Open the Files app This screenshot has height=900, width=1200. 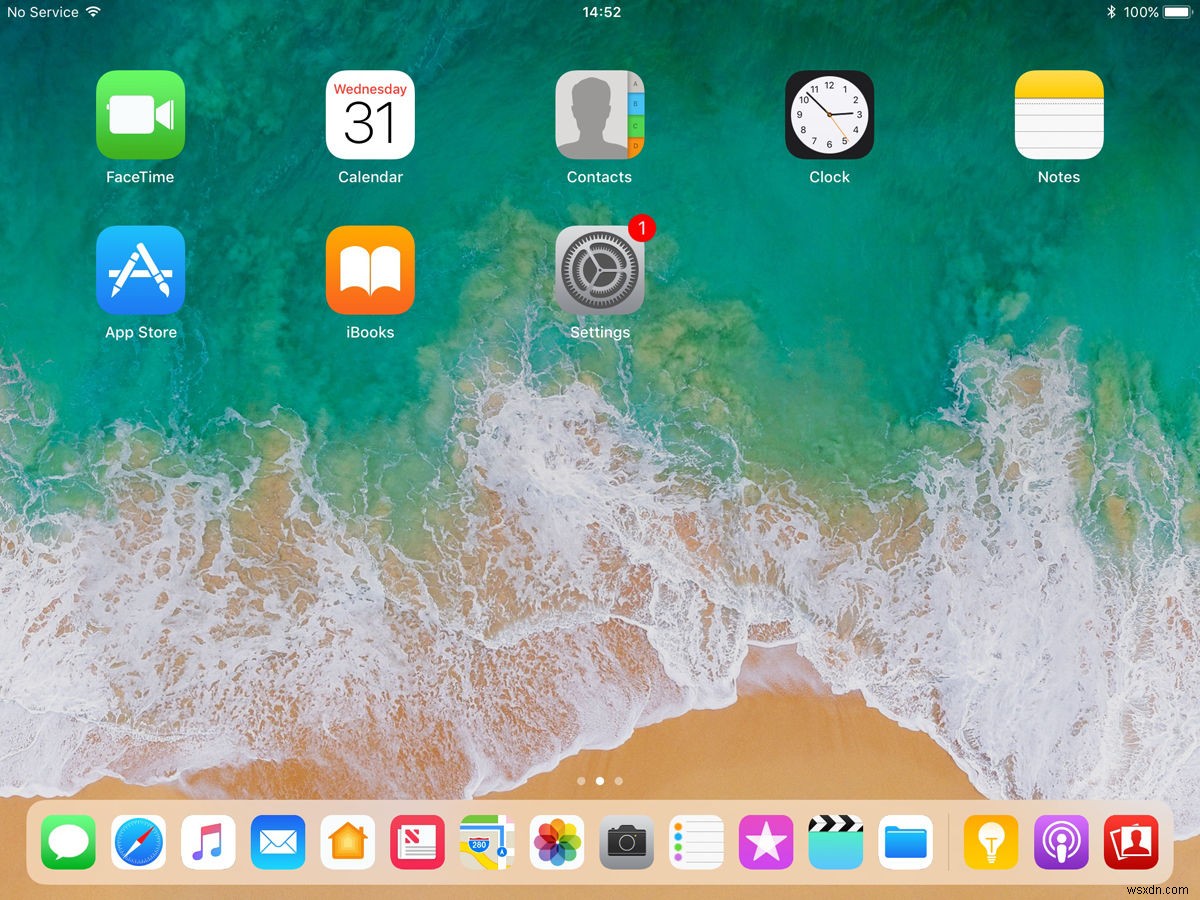(906, 842)
